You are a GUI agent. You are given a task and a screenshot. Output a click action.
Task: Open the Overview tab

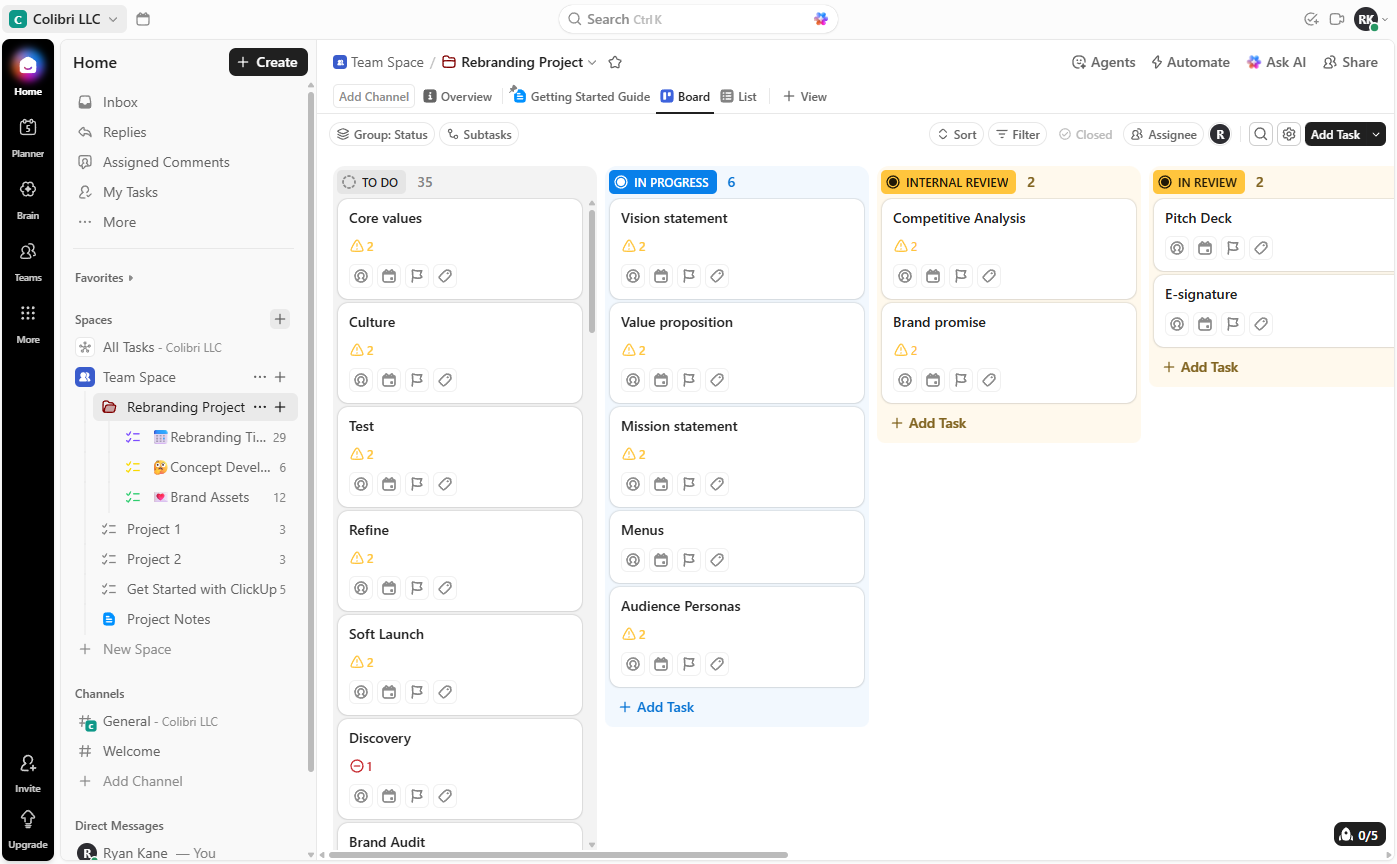pyautogui.click(x=457, y=96)
